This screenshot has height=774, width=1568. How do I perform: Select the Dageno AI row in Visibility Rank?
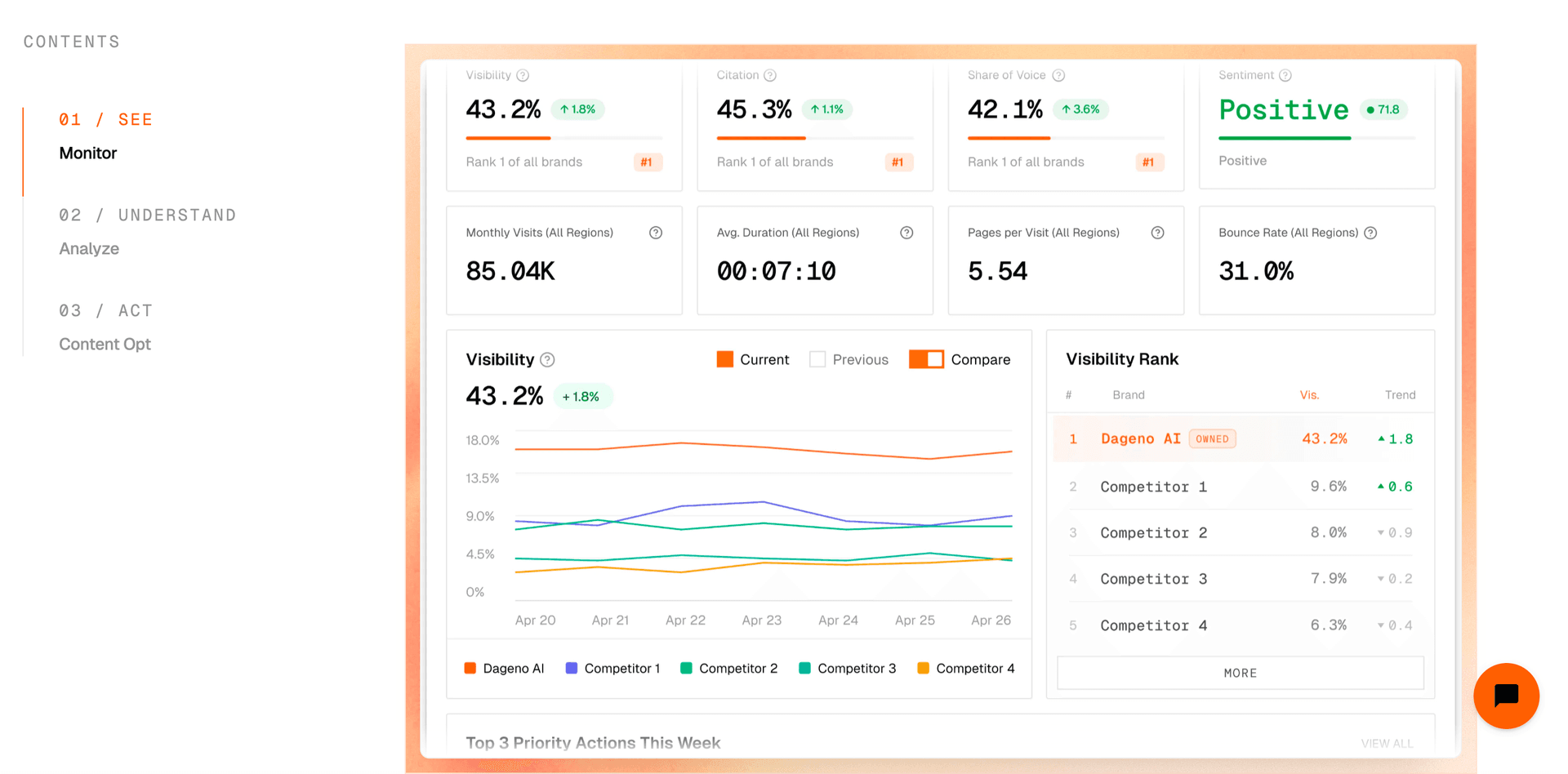(x=1241, y=438)
